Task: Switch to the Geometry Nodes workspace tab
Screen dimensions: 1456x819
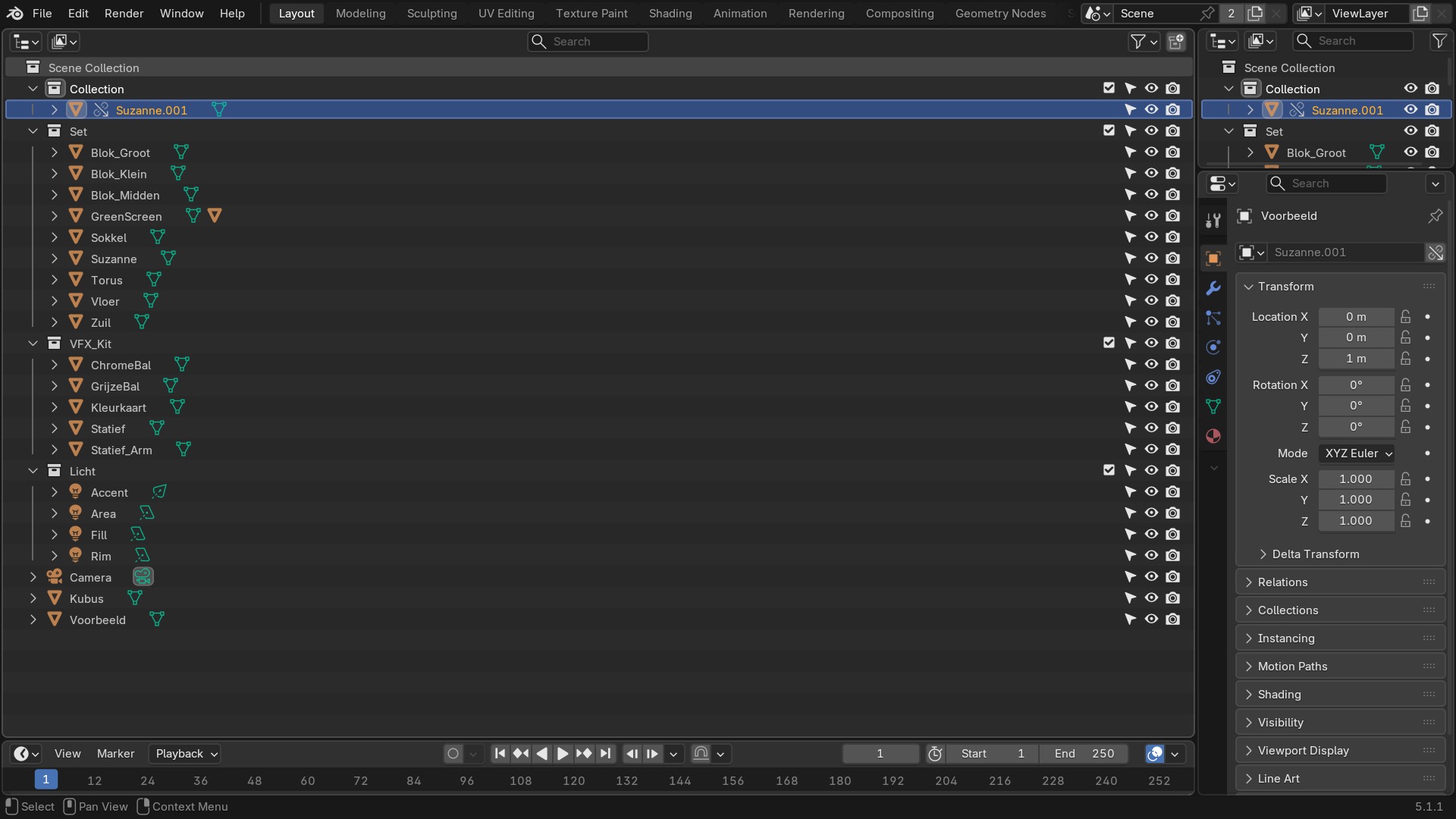Action: pos(1000,14)
